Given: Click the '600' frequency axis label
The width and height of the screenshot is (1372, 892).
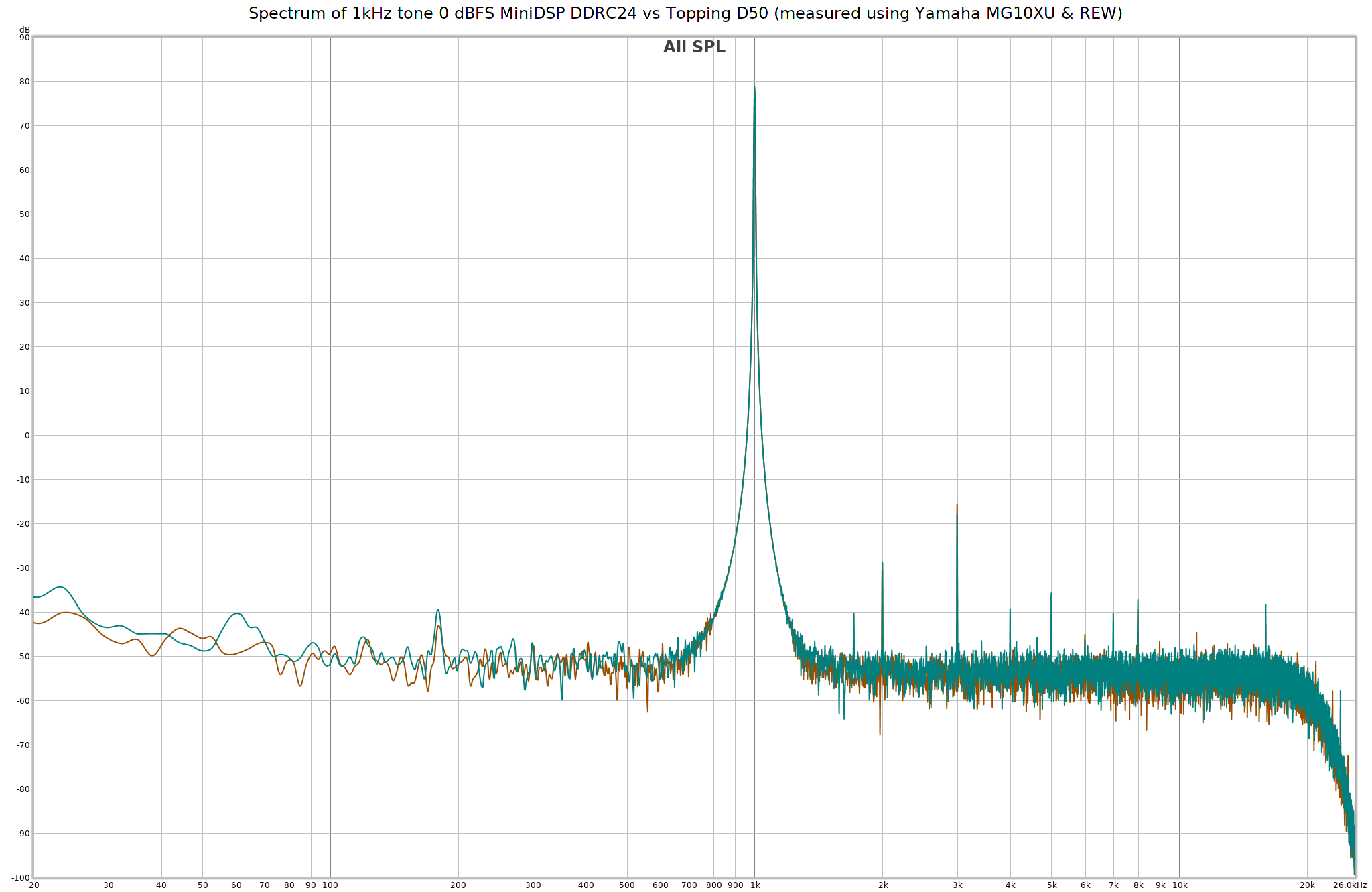Looking at the screenshot, I should coord(661,885).
